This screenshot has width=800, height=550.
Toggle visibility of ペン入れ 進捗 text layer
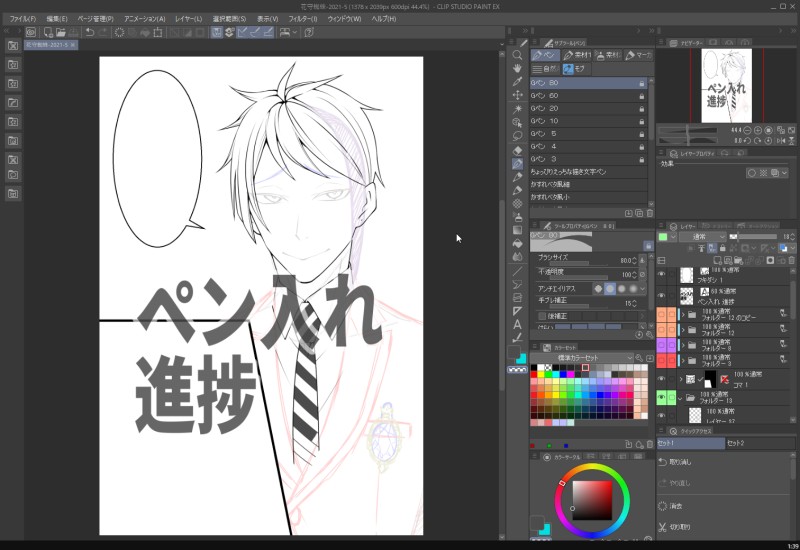pyautogui.click(x=662, y=295)
